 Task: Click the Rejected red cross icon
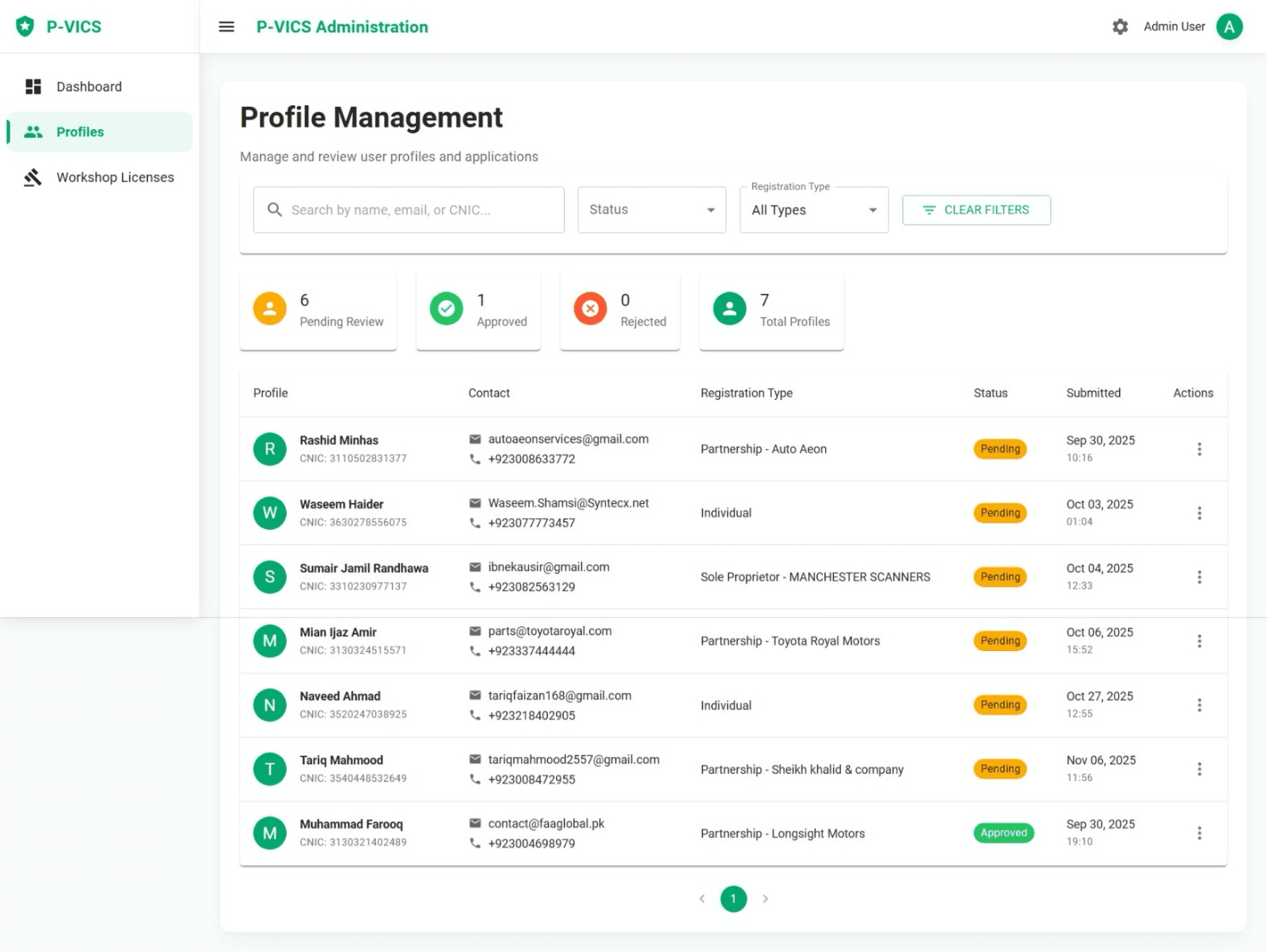click(x=591, y=308)
